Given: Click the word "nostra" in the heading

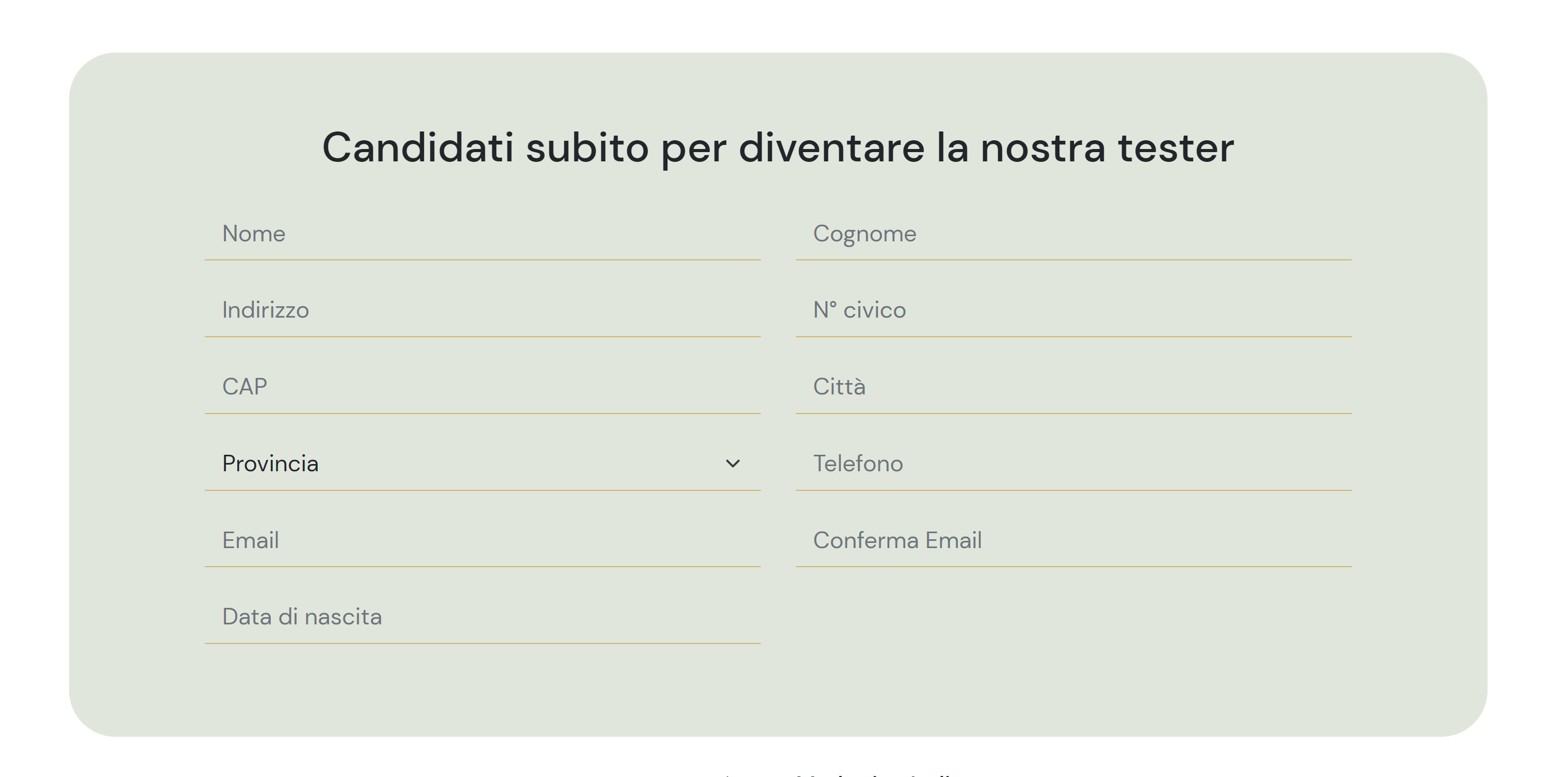Looking at the screenshot, I should click(1042, 148).
